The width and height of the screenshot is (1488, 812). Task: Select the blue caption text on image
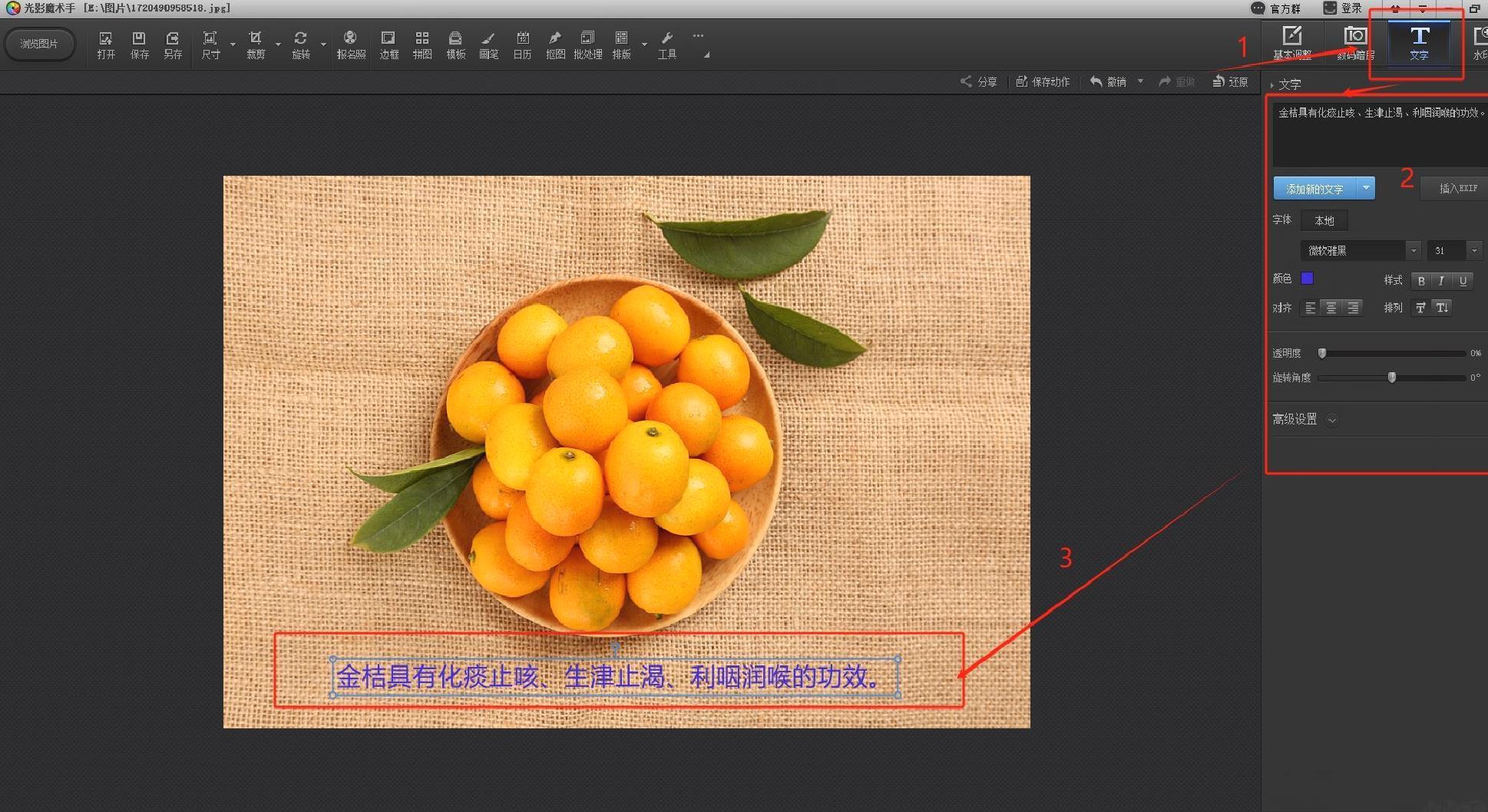[x=614, y=677]
